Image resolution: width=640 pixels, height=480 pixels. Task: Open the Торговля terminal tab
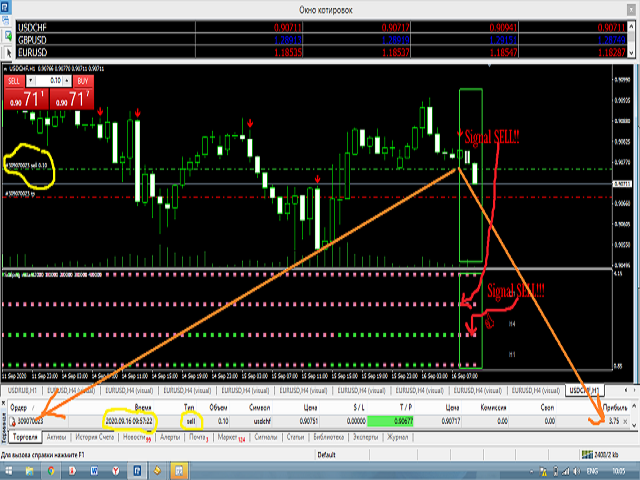(x=25, y=437)
